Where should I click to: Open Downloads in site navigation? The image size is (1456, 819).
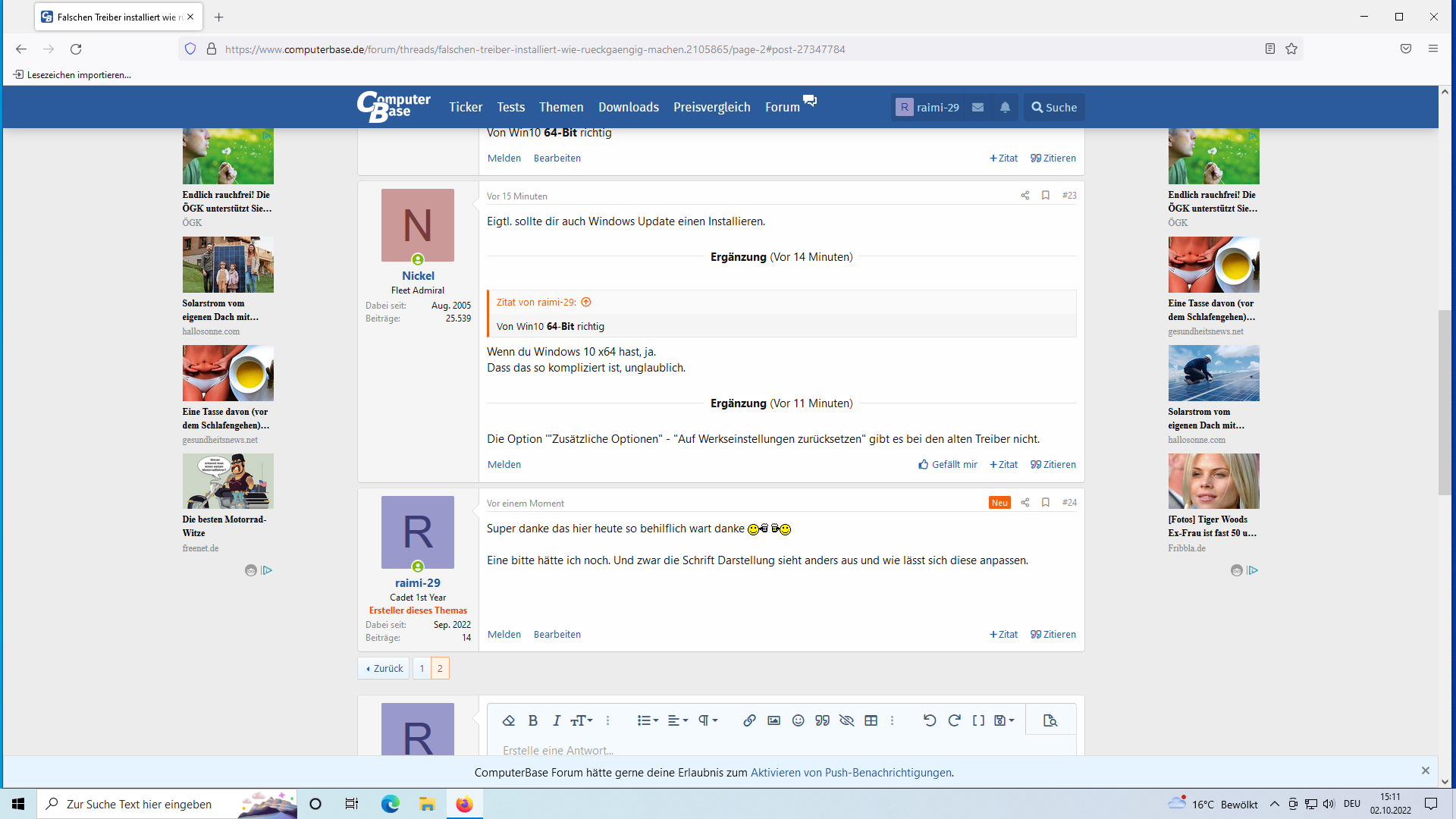coord(628,108)
